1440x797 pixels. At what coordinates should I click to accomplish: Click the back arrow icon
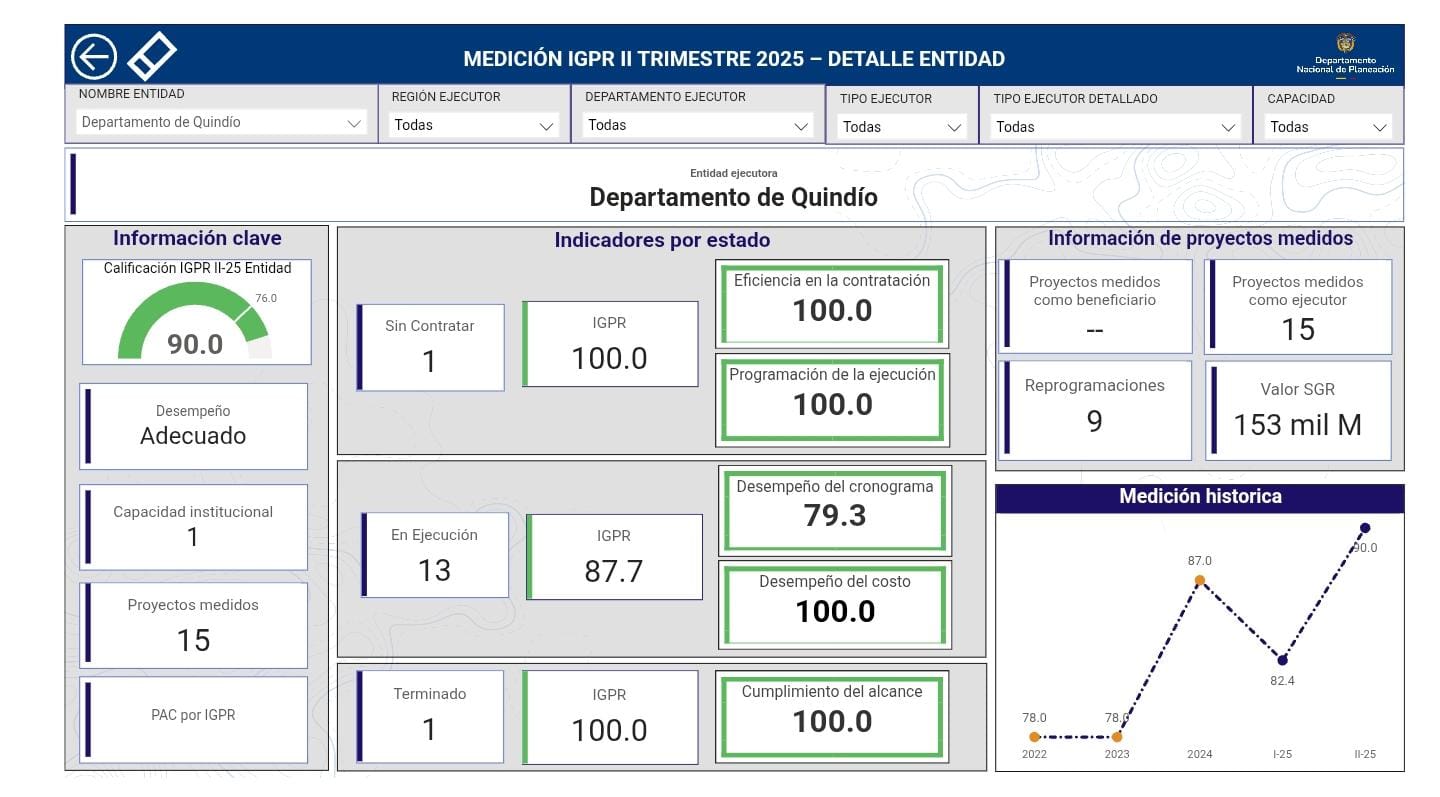click(94, 57)
